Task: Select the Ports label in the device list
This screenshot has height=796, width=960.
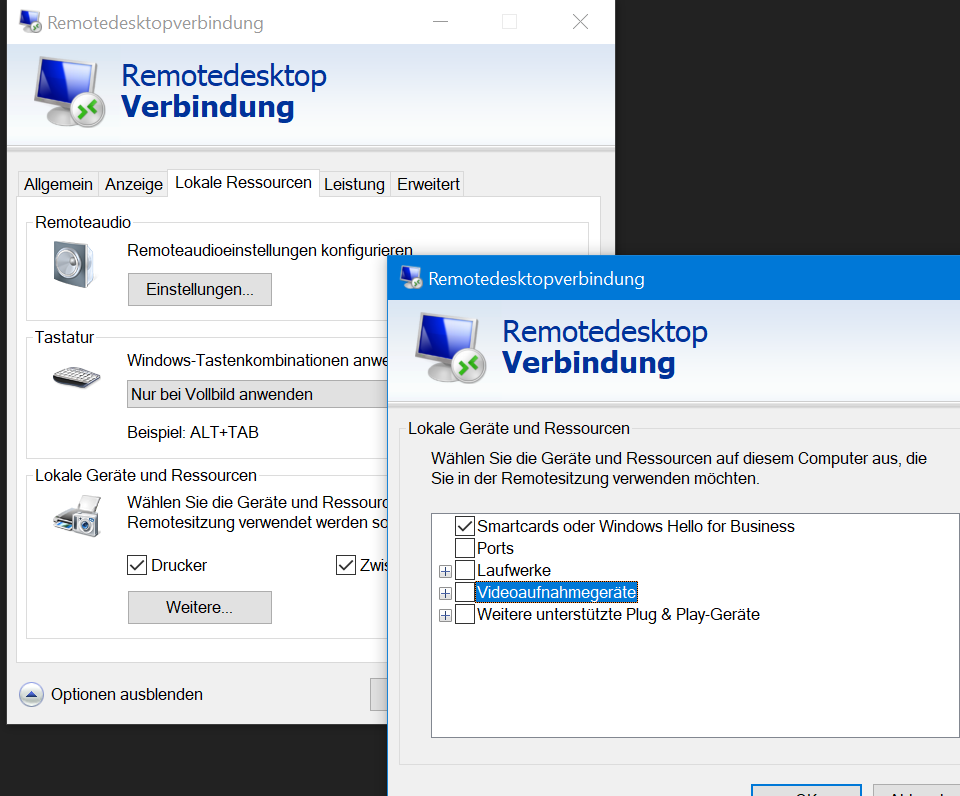Action: pyautogui.click(x=495, y=548)
